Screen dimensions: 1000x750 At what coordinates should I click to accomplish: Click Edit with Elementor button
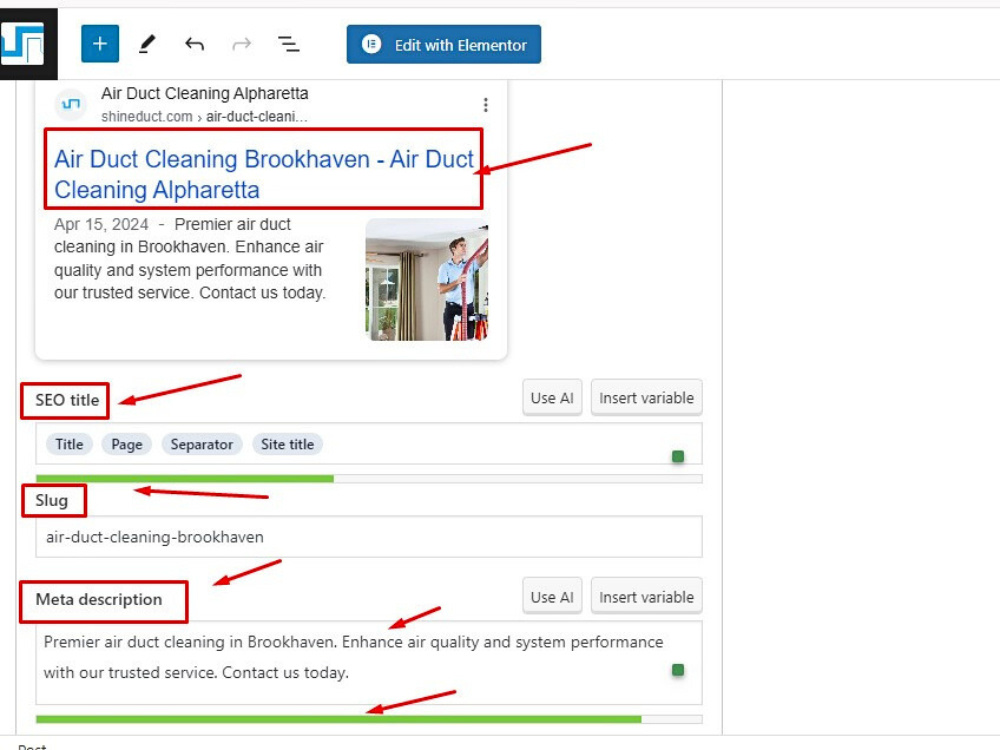click(444, 45)
